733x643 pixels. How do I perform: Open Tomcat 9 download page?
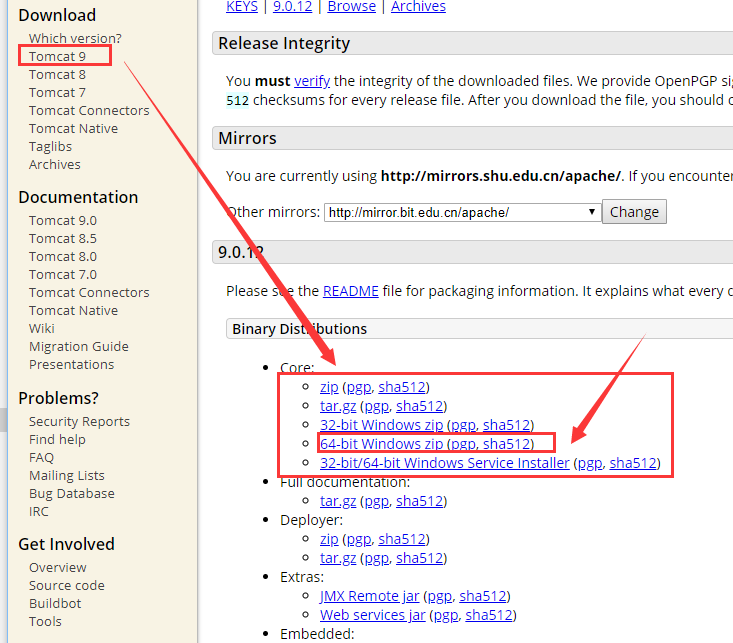click(57, 56)
